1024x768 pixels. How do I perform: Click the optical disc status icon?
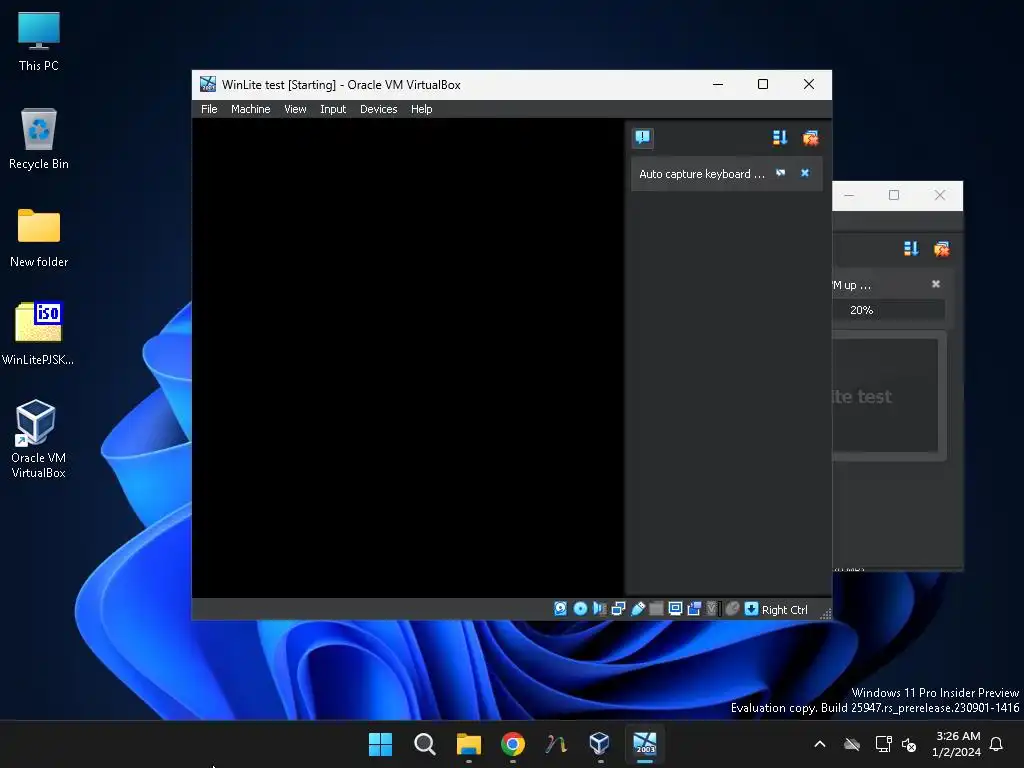pos(580,609)
